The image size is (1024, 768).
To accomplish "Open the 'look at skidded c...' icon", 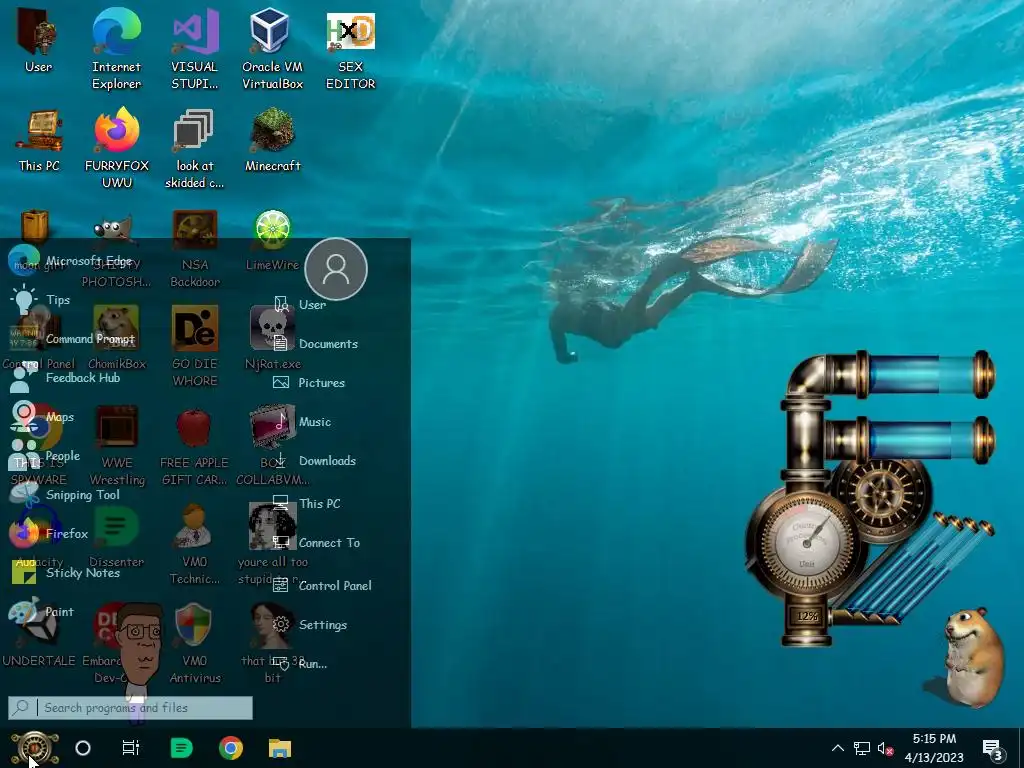I will click(x=194, y=149).
